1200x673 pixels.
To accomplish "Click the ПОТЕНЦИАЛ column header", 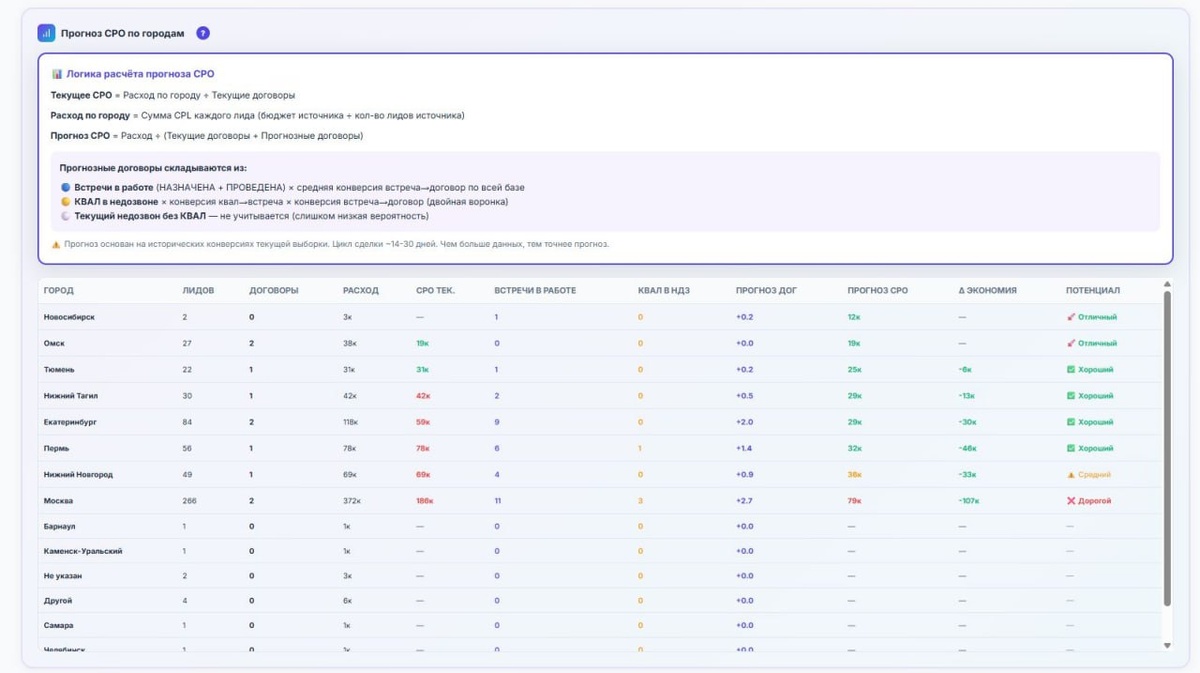I will point(1092,291).
